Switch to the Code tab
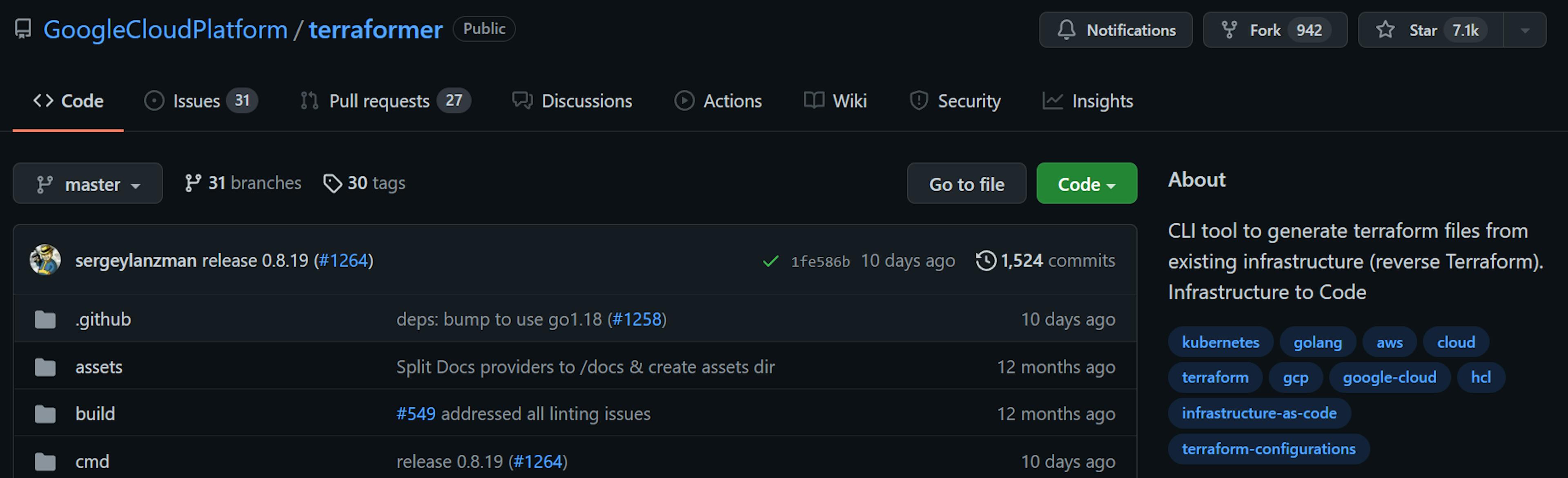This screenshot has height=478, width=1568. (68, 101)
